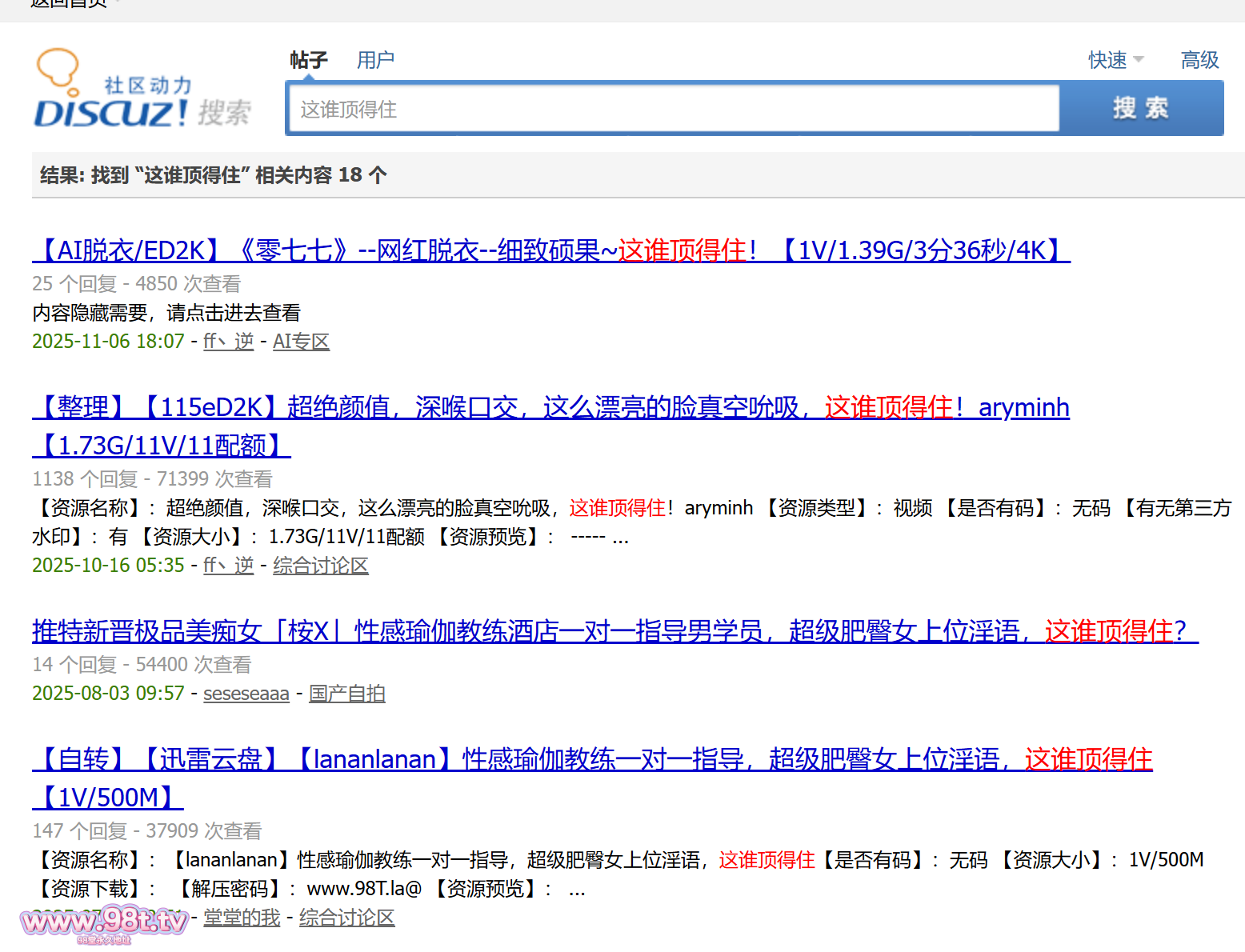Open author ff丶逆 on the first result
Screen dimensions: 1245x952
click(x=228, y=342)
